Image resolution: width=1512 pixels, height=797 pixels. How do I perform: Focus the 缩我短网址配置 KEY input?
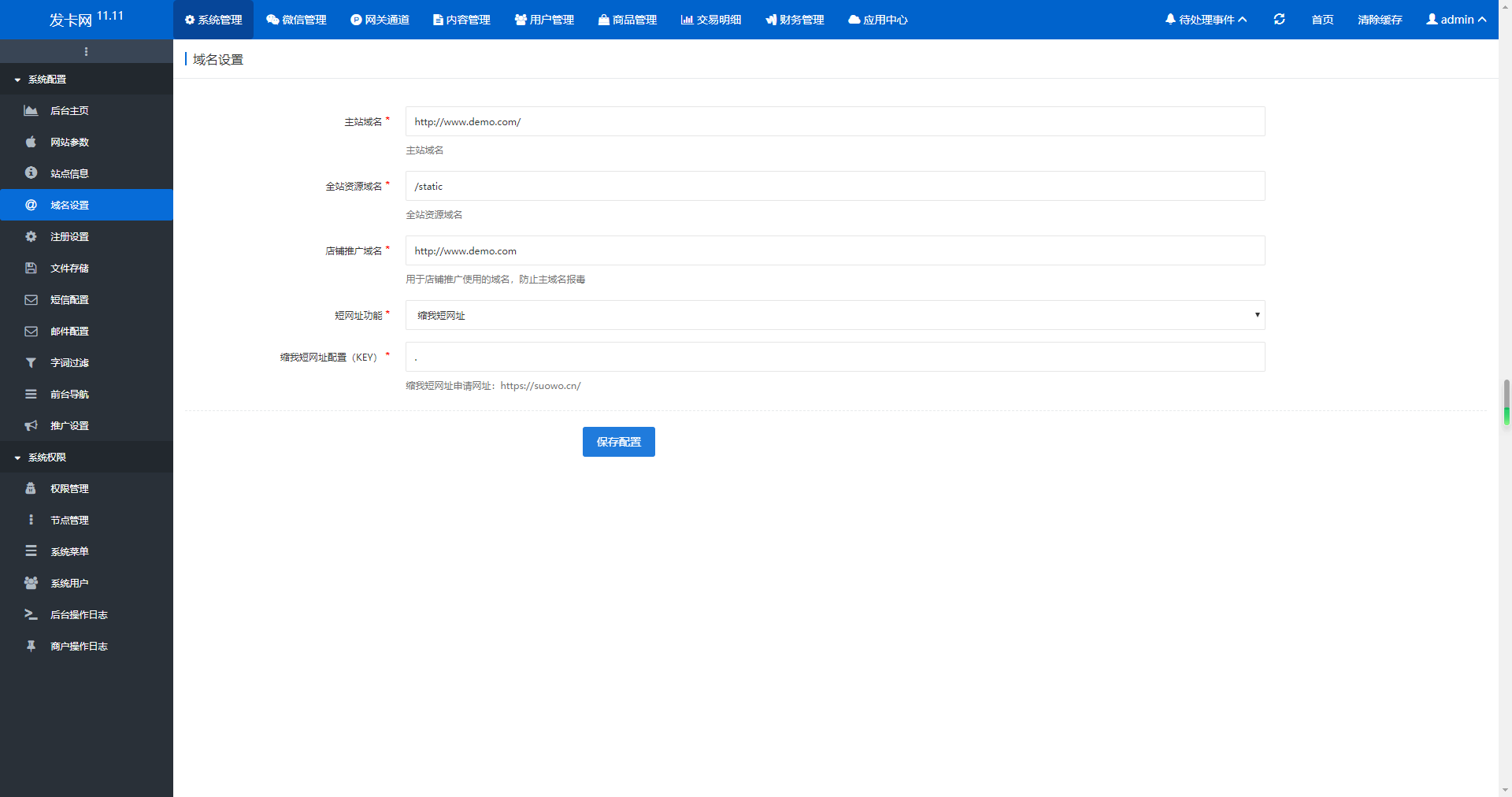pos(835,357)
